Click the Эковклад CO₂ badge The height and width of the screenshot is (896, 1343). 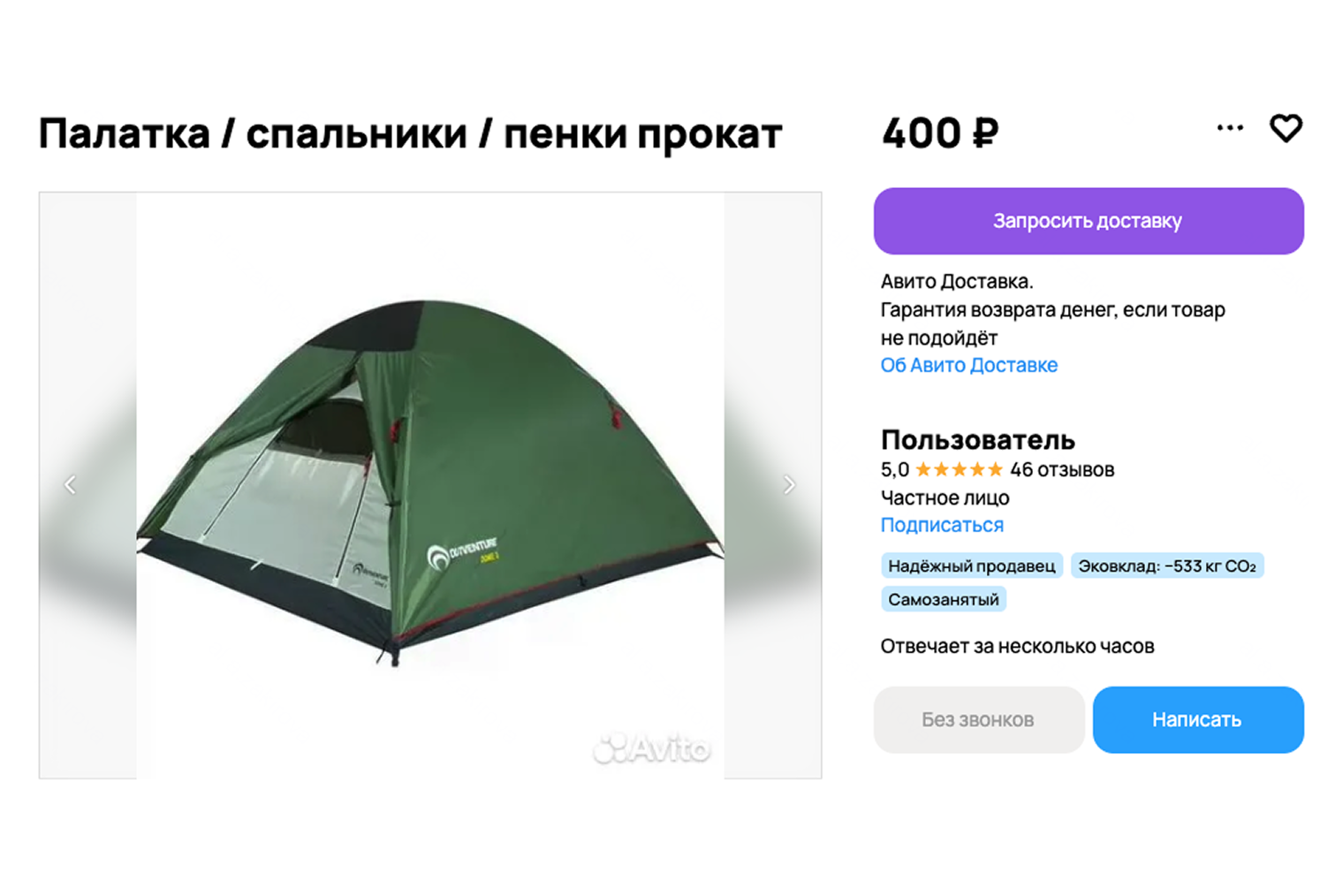[1167, 566]
